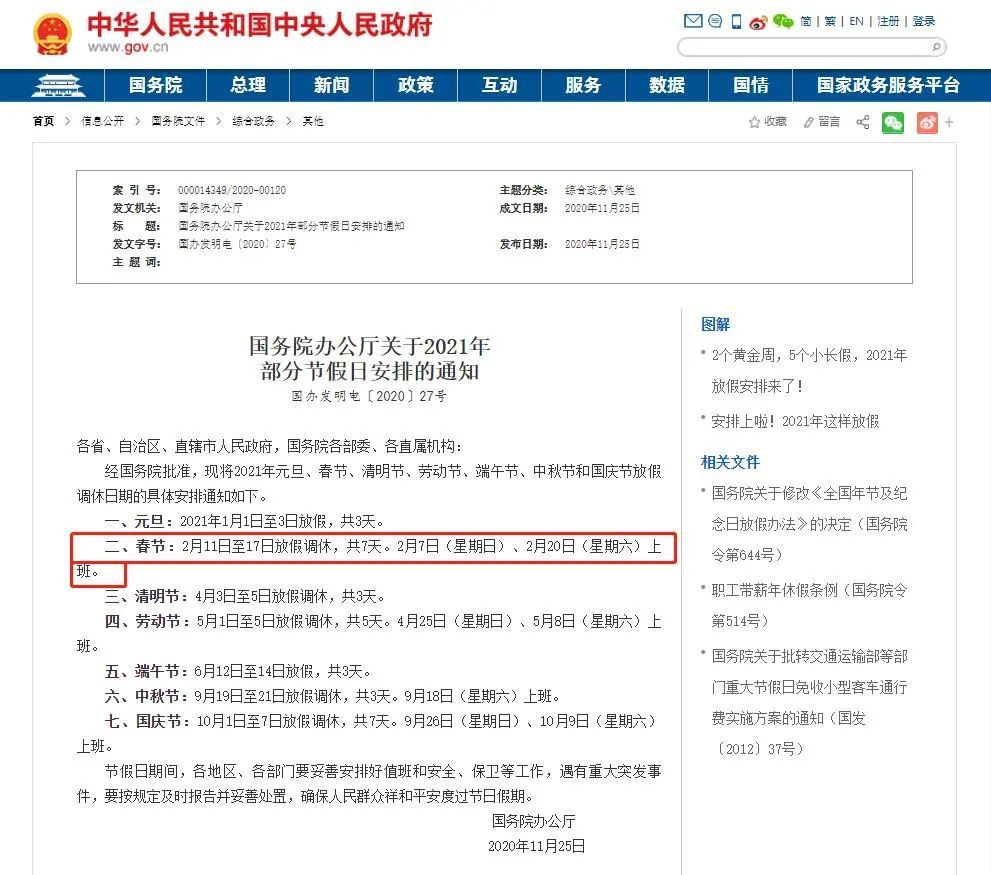Open the 新闻 navigation menu

tap(331, 86)
